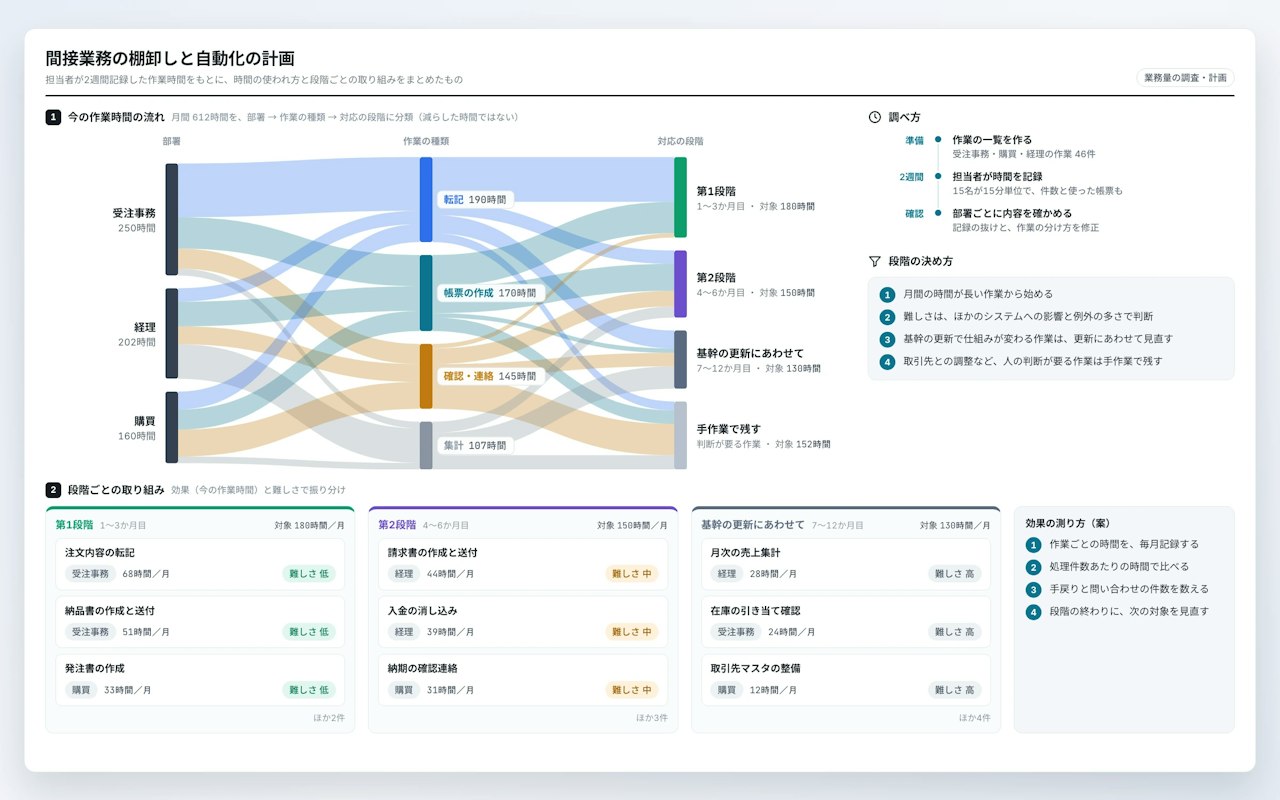Select the 帳票の作成 170時間 flow label
1280x800 pixels.
[489, 294]
